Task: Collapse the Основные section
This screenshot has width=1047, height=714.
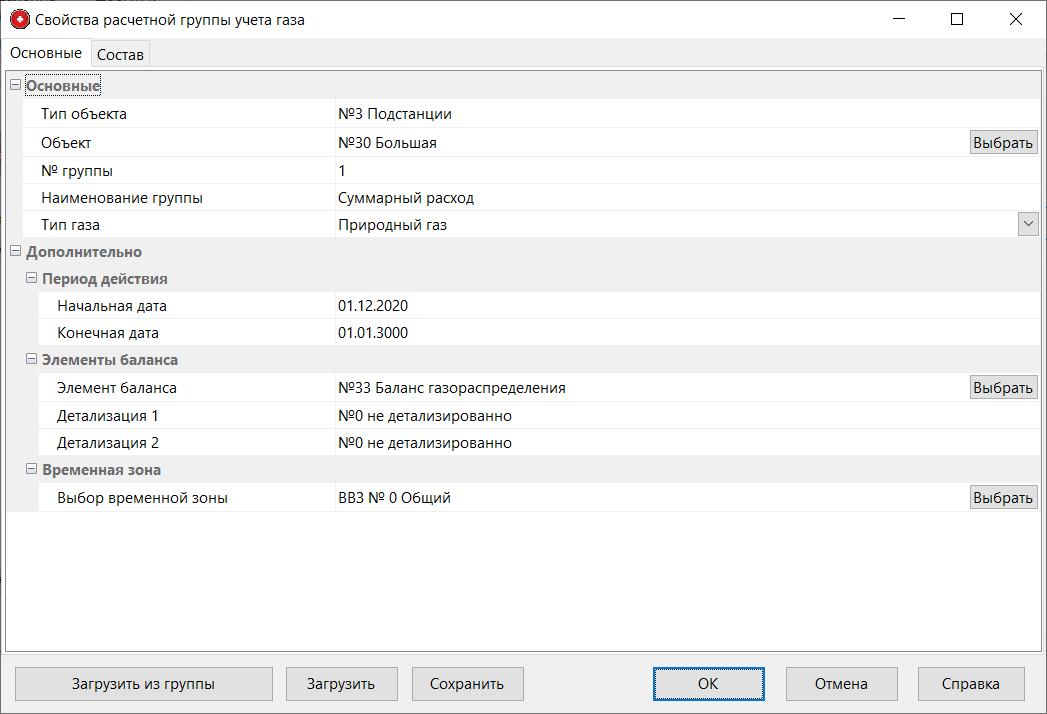Action: point(15,86)
